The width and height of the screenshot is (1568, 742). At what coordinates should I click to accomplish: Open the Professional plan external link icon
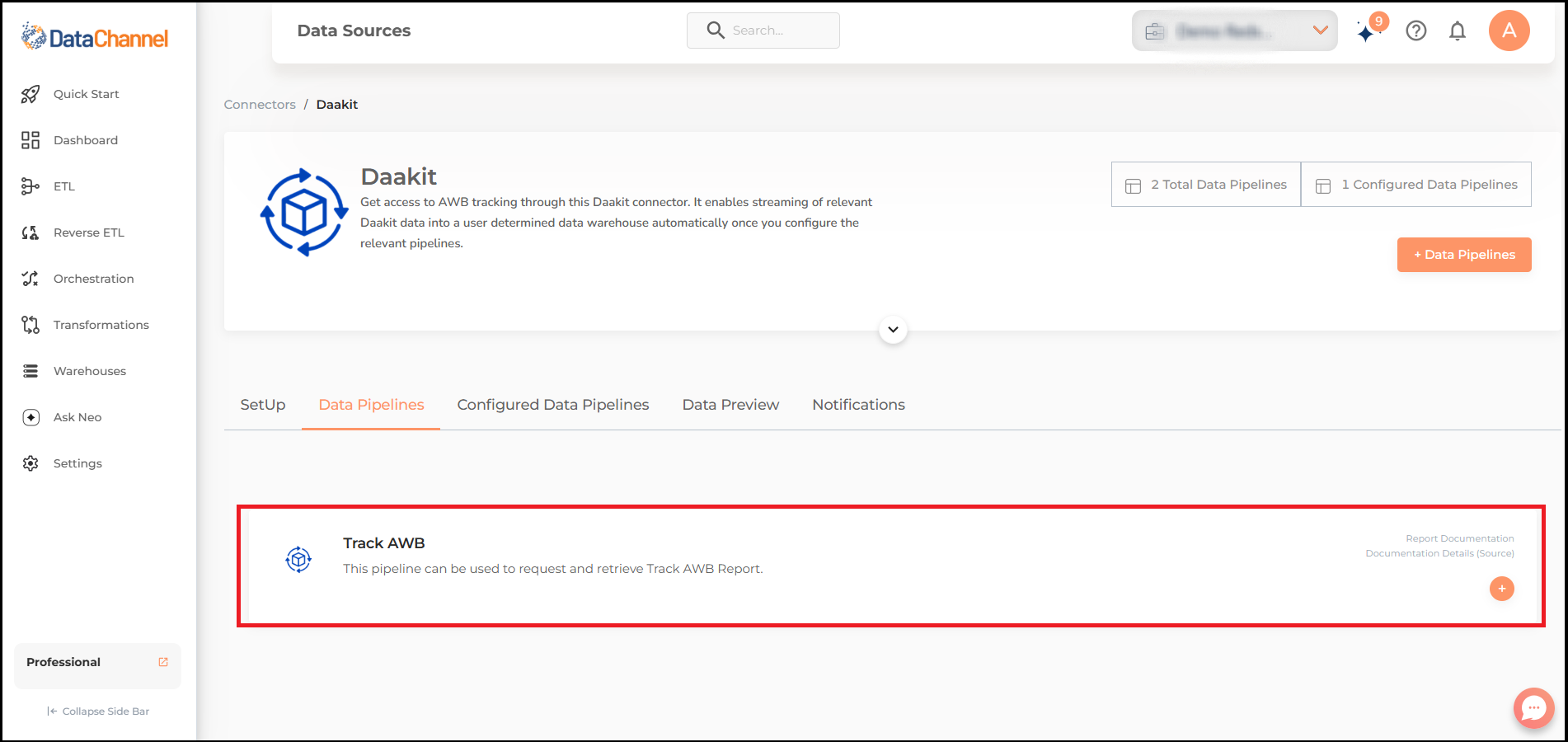(163, 662)
